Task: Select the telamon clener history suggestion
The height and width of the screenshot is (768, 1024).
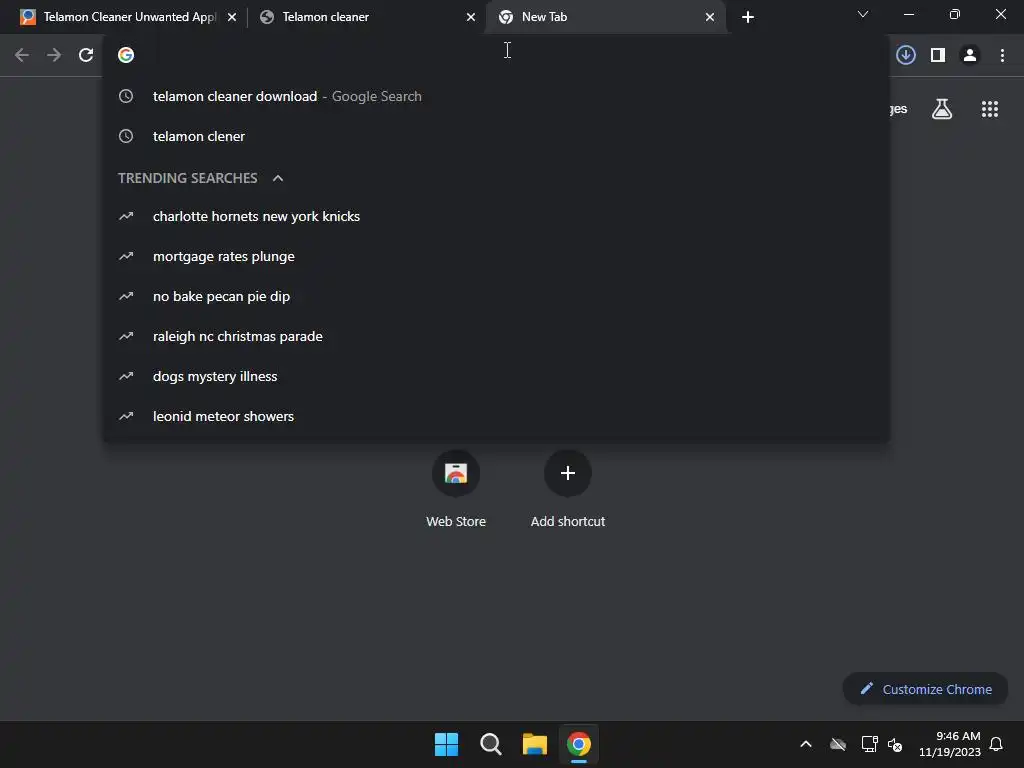Action: [x=496, y=136]
